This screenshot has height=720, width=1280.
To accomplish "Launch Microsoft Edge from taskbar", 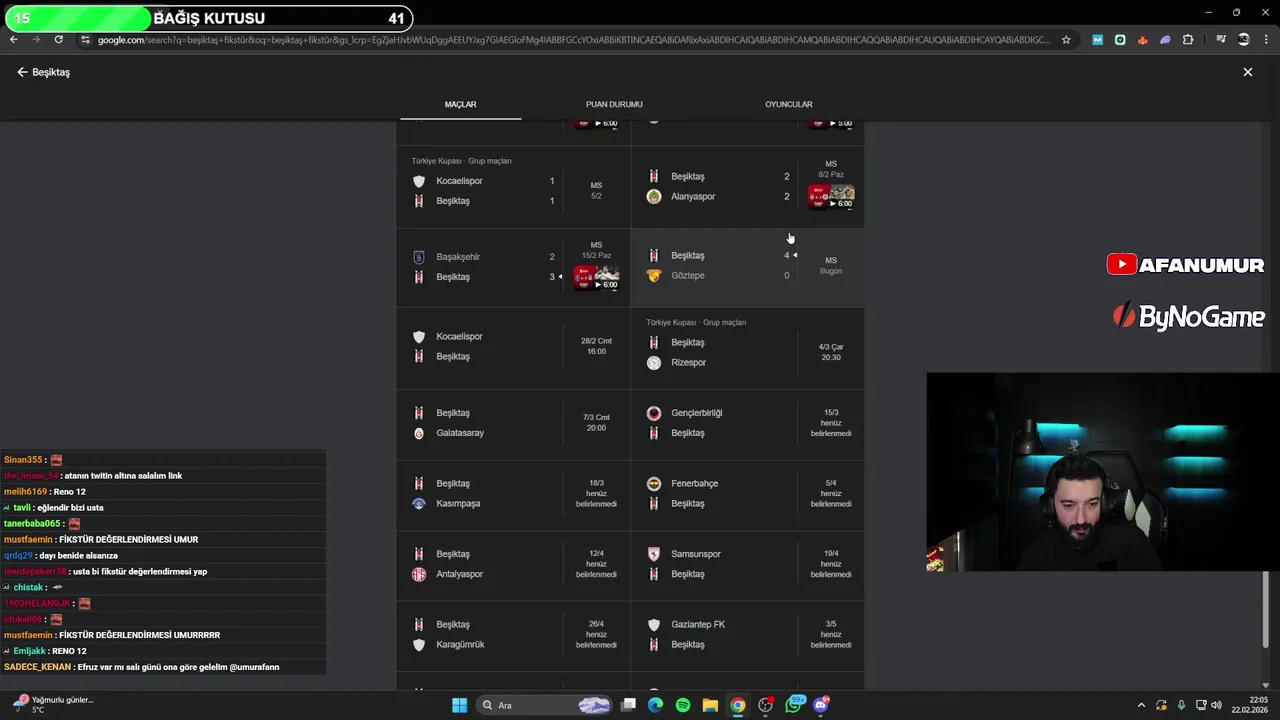I will (655, 705).
